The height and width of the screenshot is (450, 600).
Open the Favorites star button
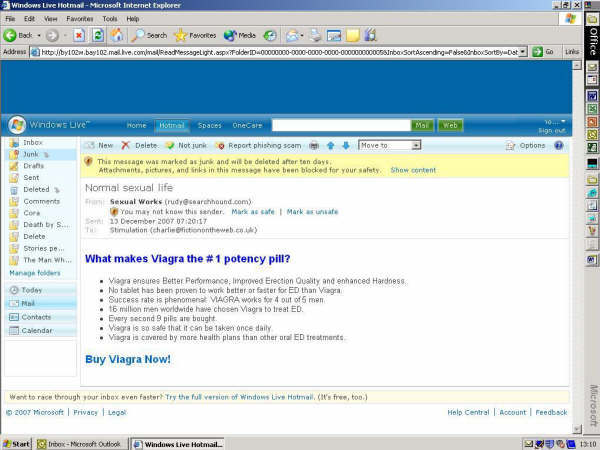(195, 36)
